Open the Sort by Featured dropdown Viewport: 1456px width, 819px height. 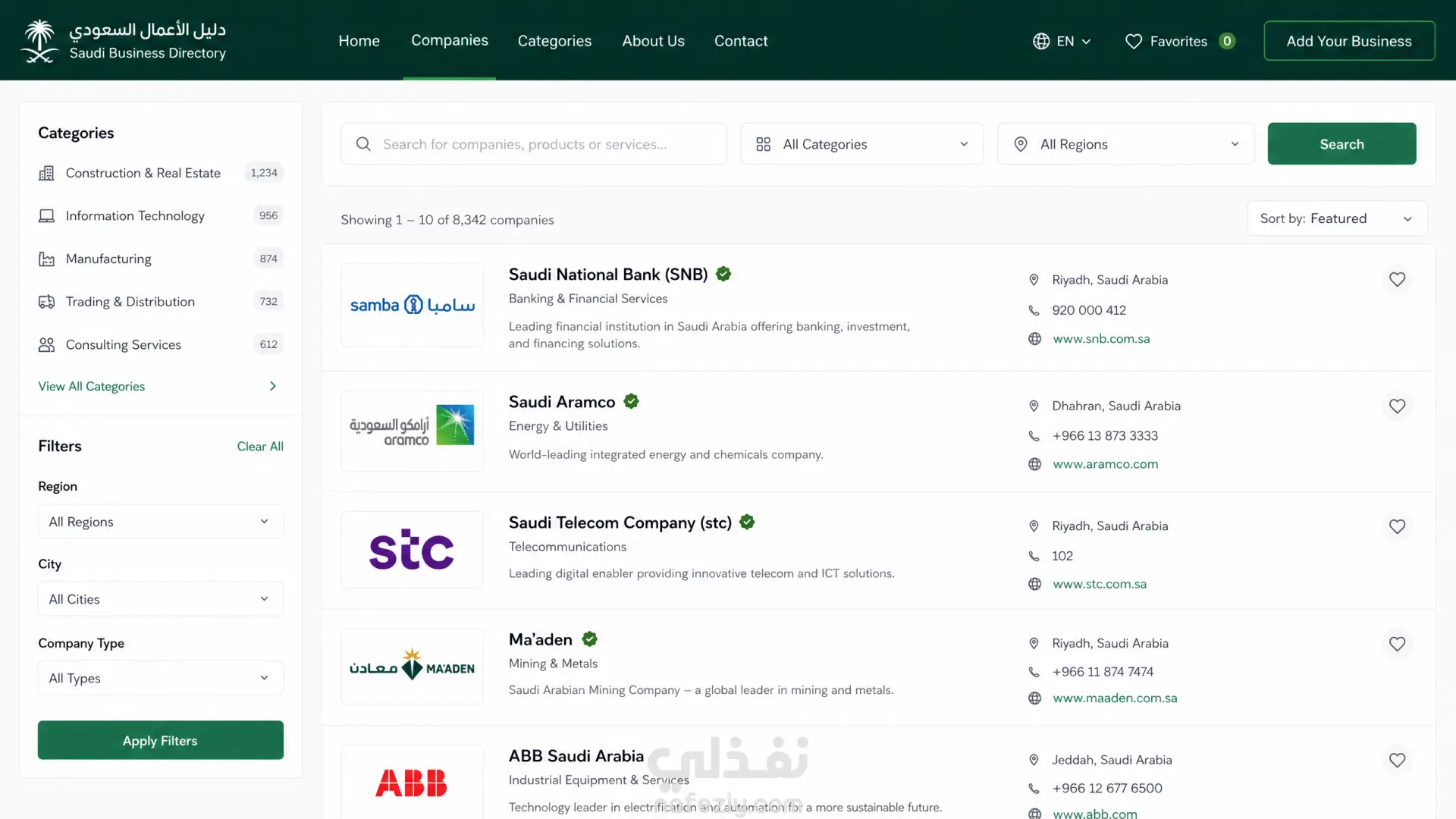point(1337,218)
